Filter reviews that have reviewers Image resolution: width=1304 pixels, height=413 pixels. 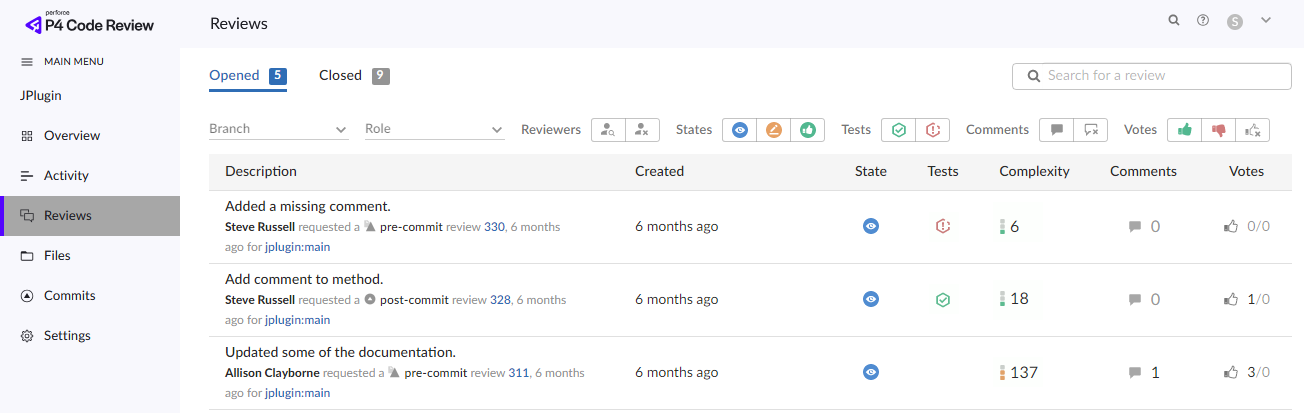coord(608,130)
